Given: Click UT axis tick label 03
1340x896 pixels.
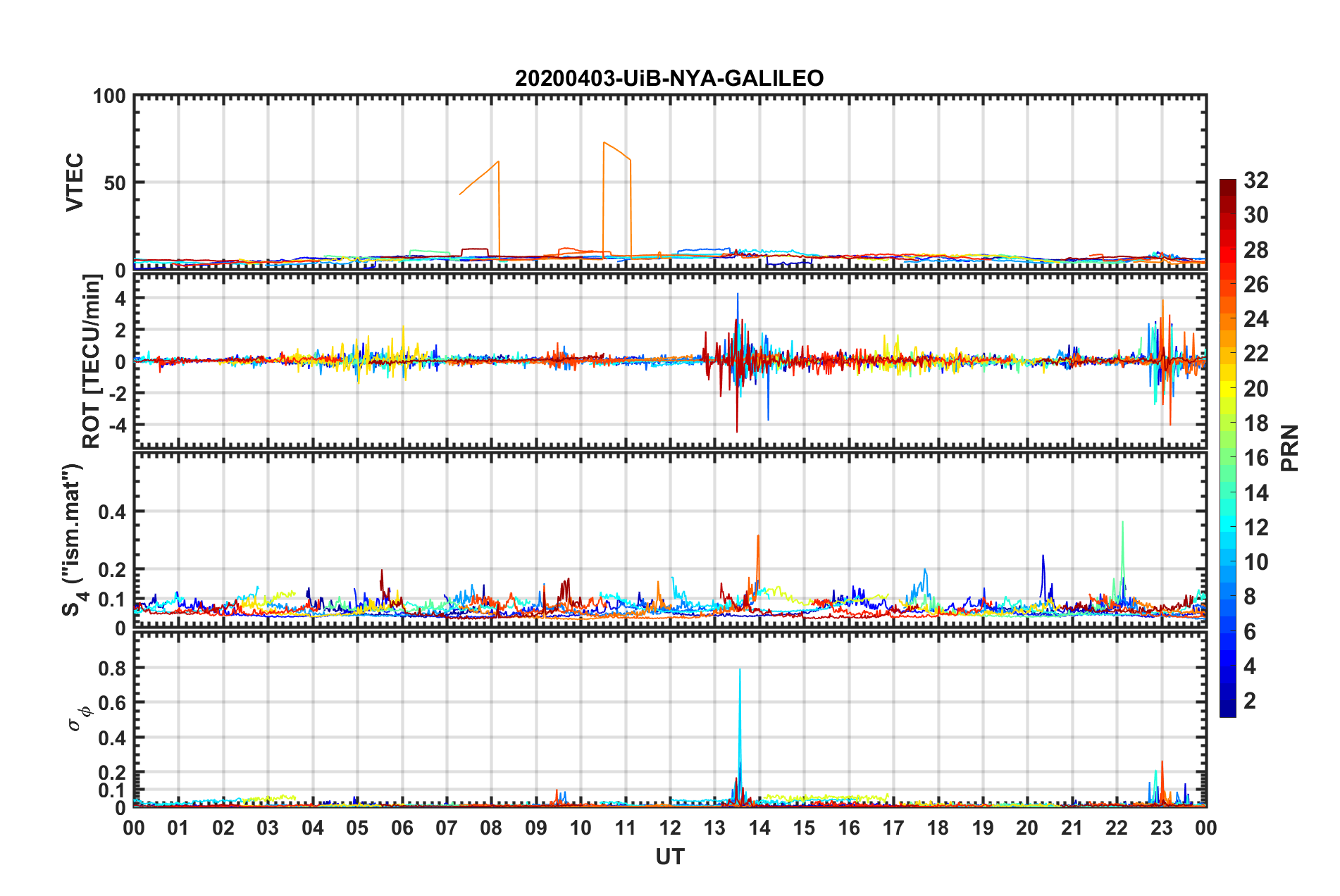Looking at the screenshot, I should [x=268, y=828].
